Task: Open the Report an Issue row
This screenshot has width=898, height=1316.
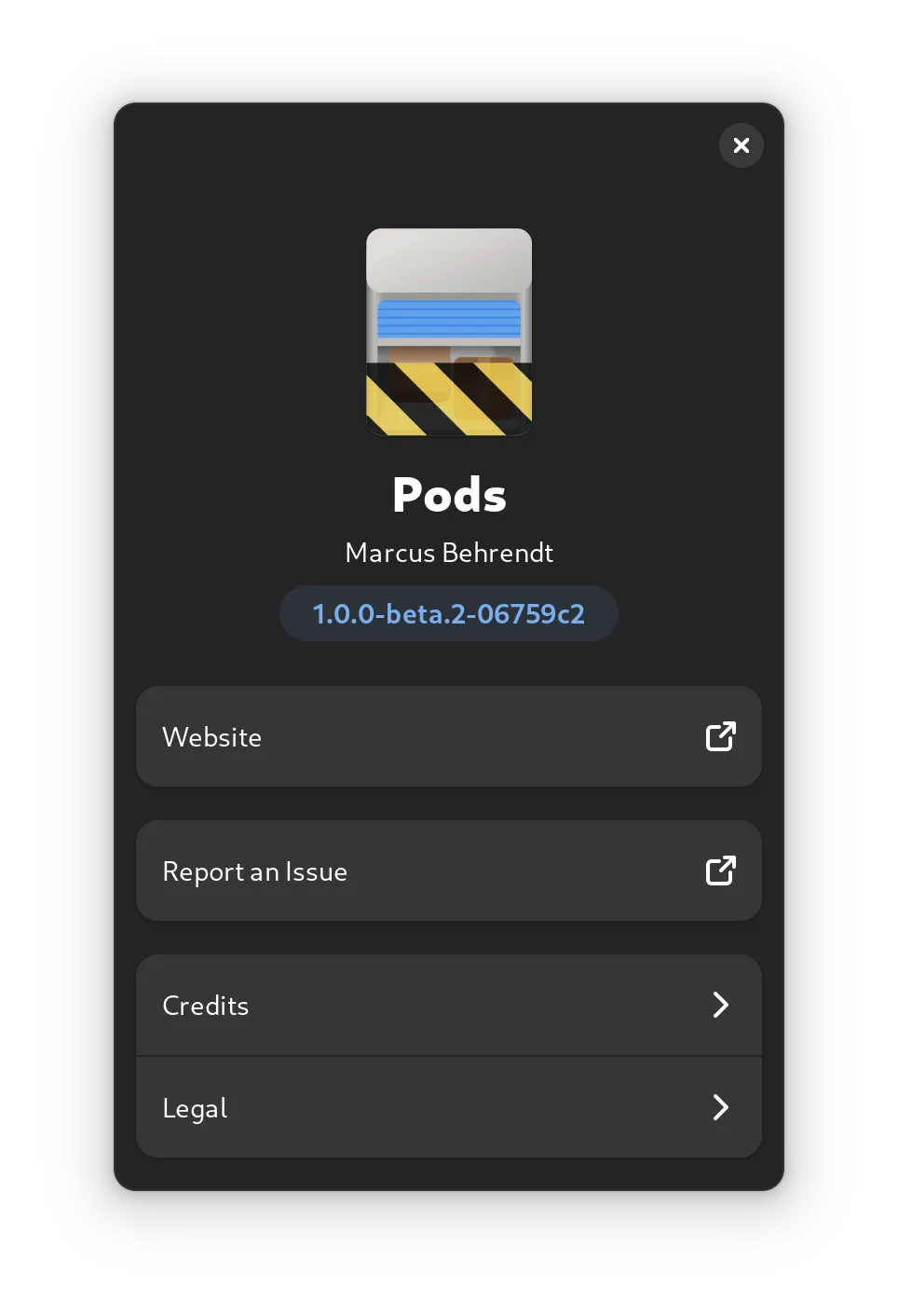Action: pyautogui.click(x=447, y=870)
